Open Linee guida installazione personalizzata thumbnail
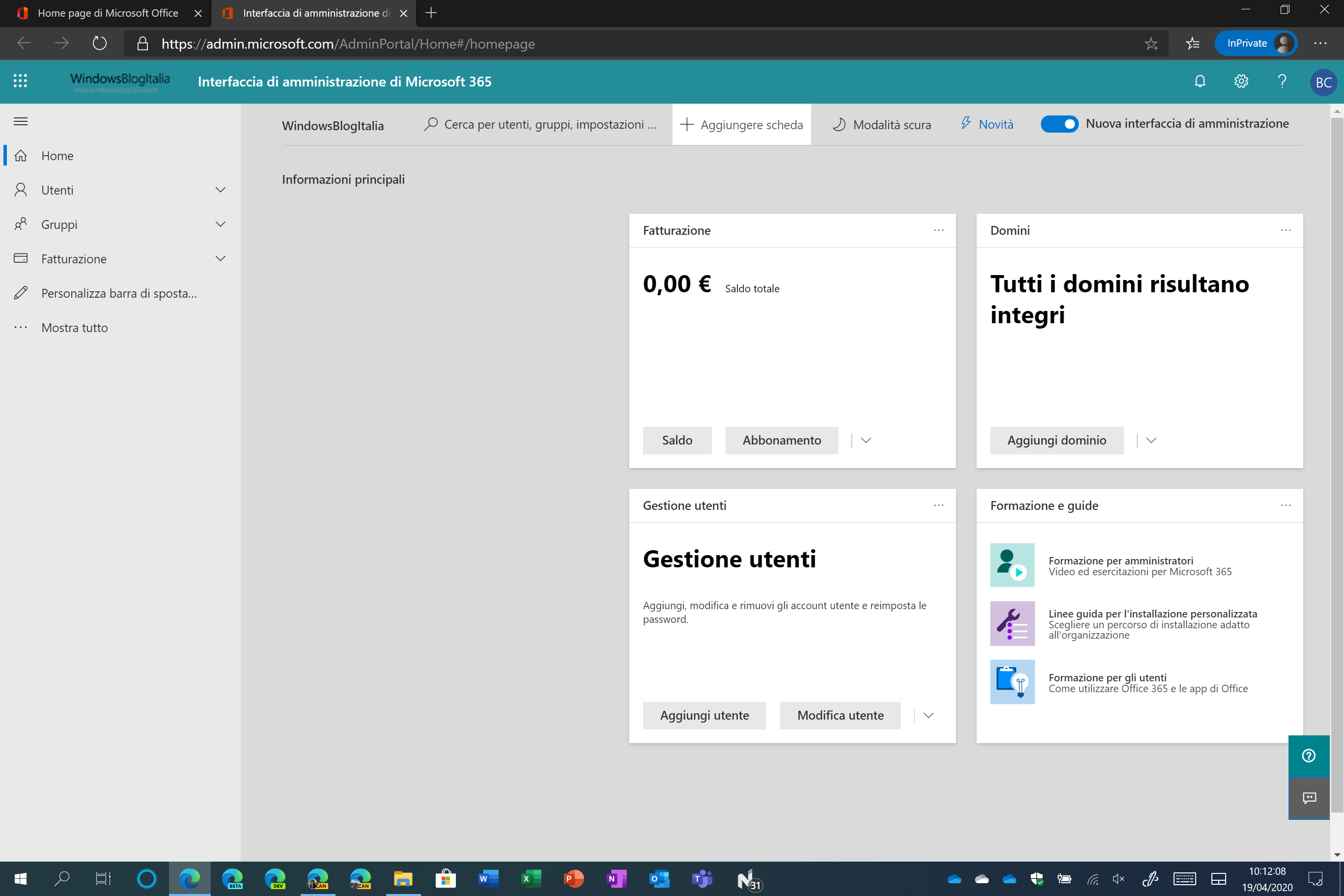Image resolution: width=1344 pixels, height=896 pixels. pyautogui.click(x=1012, y=623)
